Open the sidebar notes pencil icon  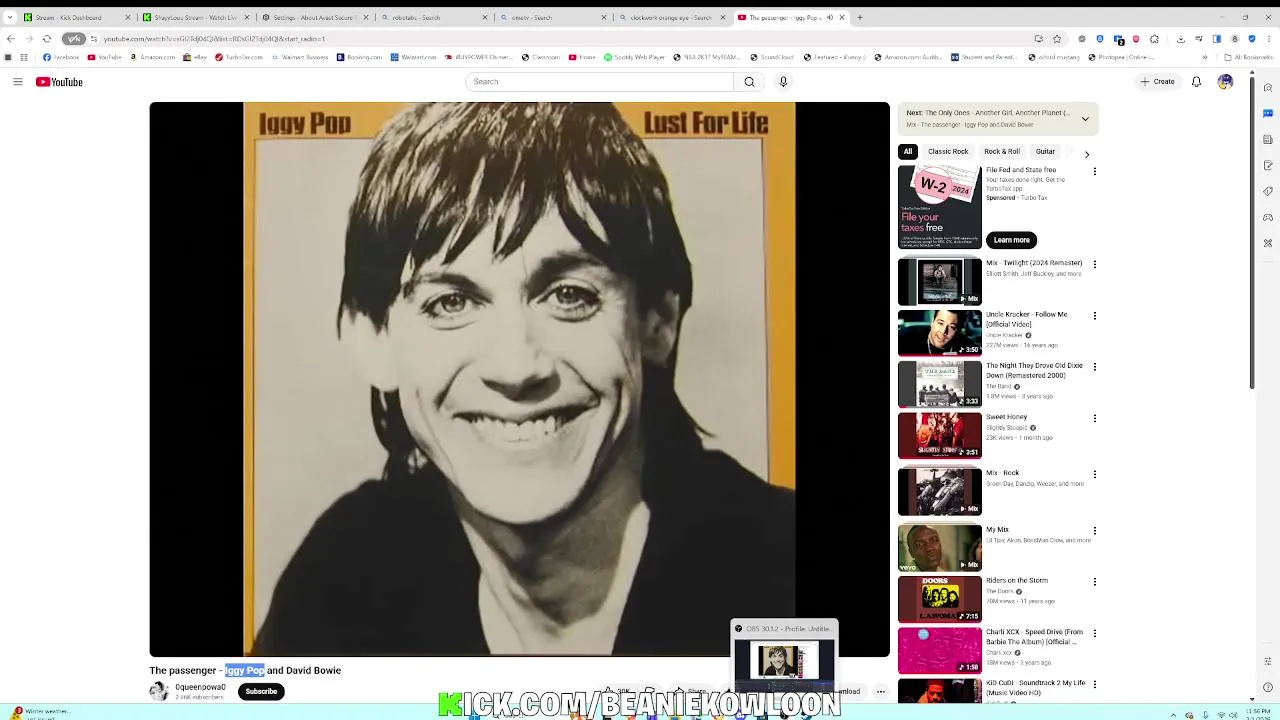coord(1268,165)
